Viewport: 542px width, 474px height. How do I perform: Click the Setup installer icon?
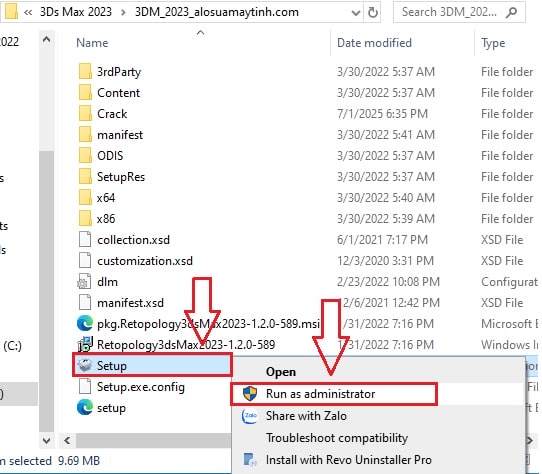tap(85, 365)
